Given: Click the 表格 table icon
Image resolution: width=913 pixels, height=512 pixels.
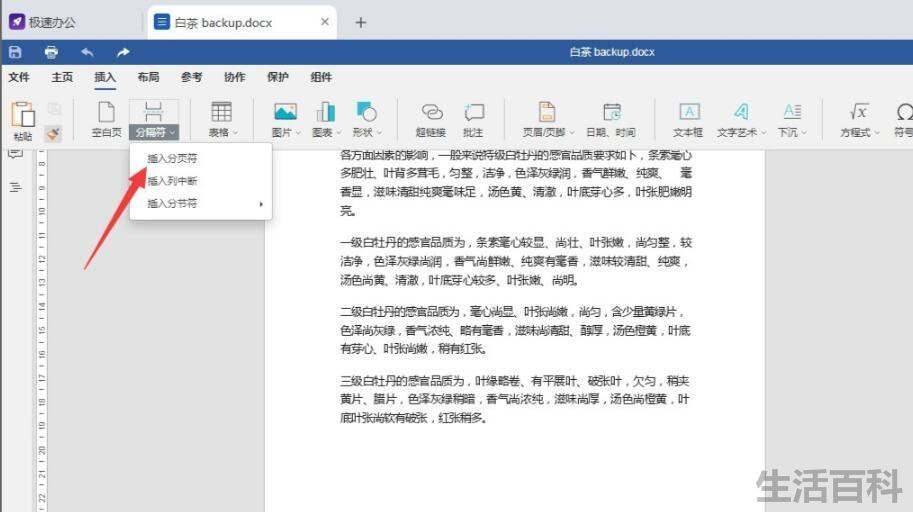Looking at the screenshot, I should coord(221,111).
